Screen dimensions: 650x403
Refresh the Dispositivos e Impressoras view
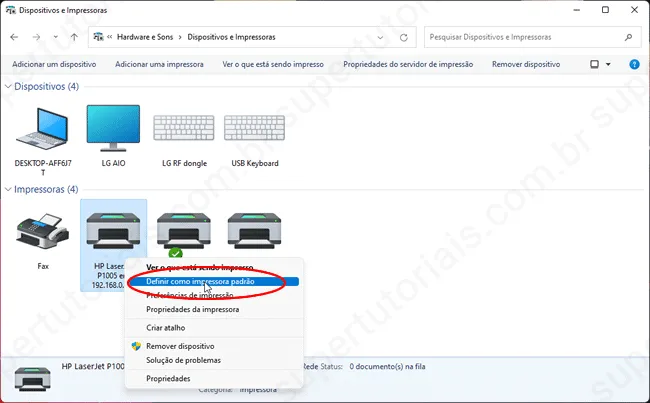(404, 37)
